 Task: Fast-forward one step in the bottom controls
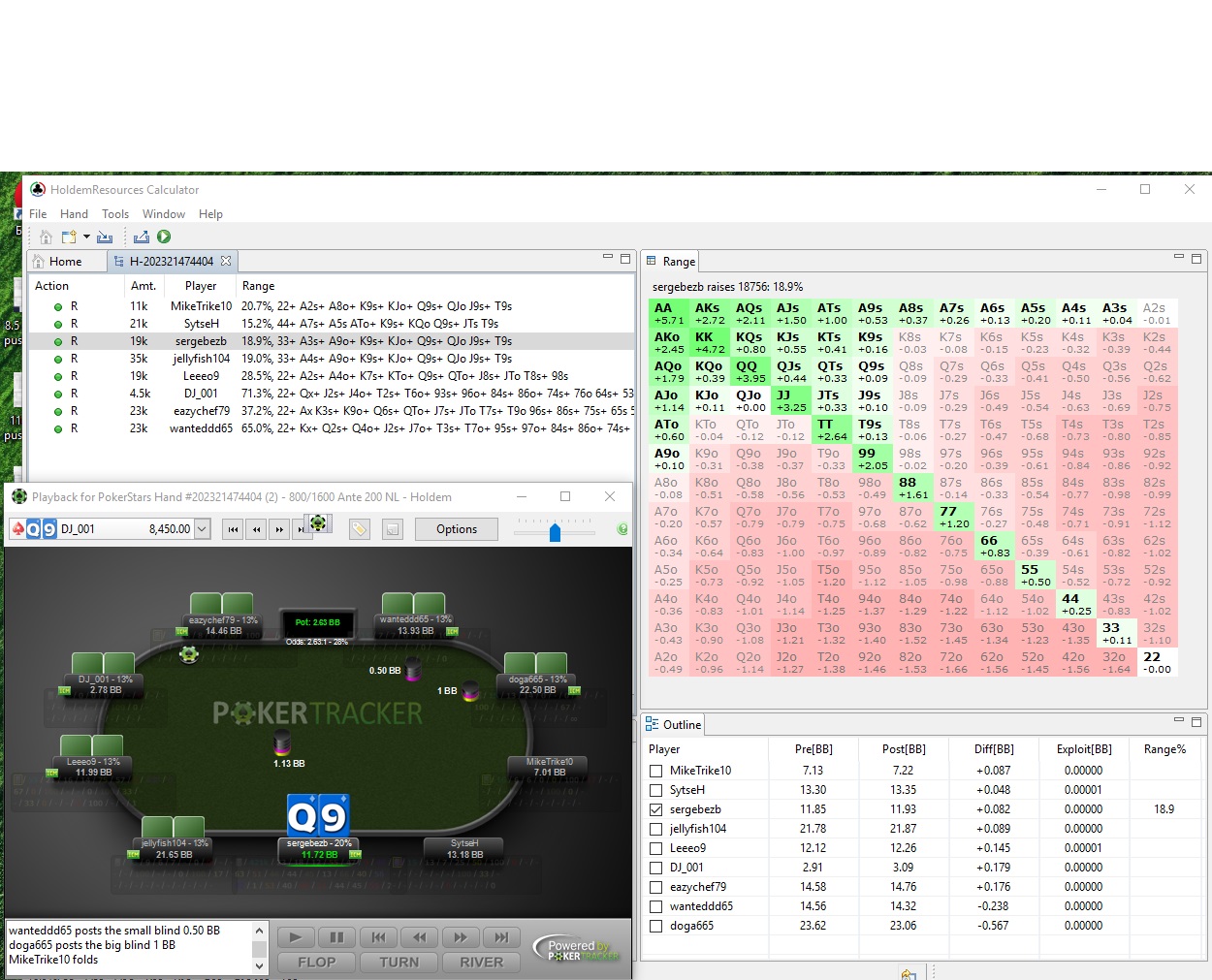click(461, 937)
